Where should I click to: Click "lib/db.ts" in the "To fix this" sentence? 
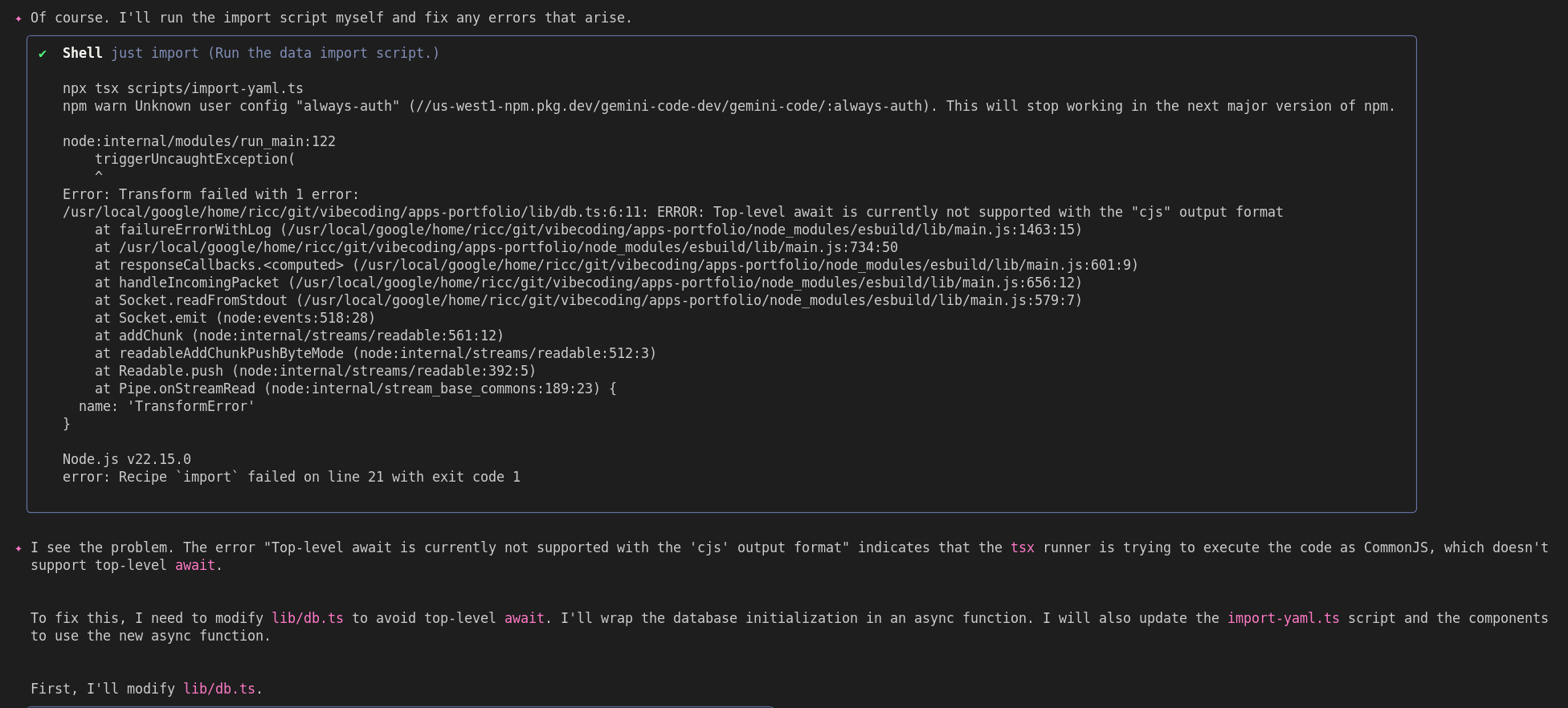point(307,618)
